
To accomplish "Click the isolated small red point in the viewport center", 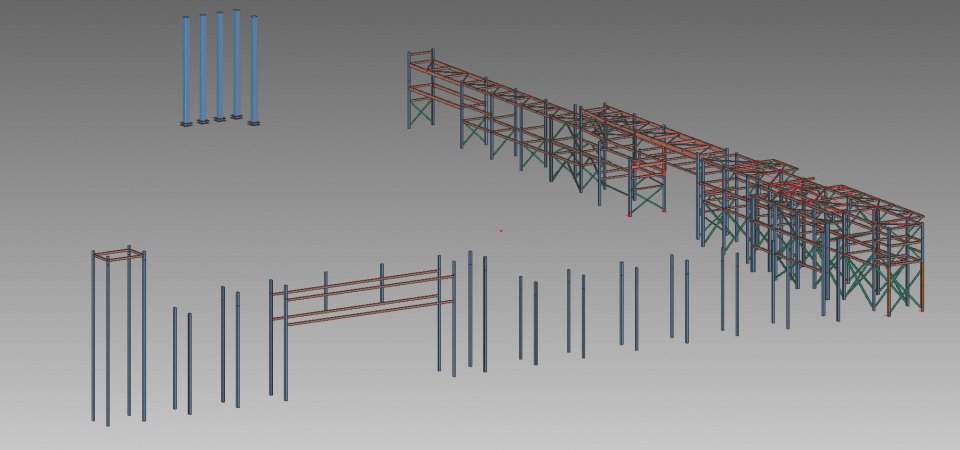I will 501,231.
